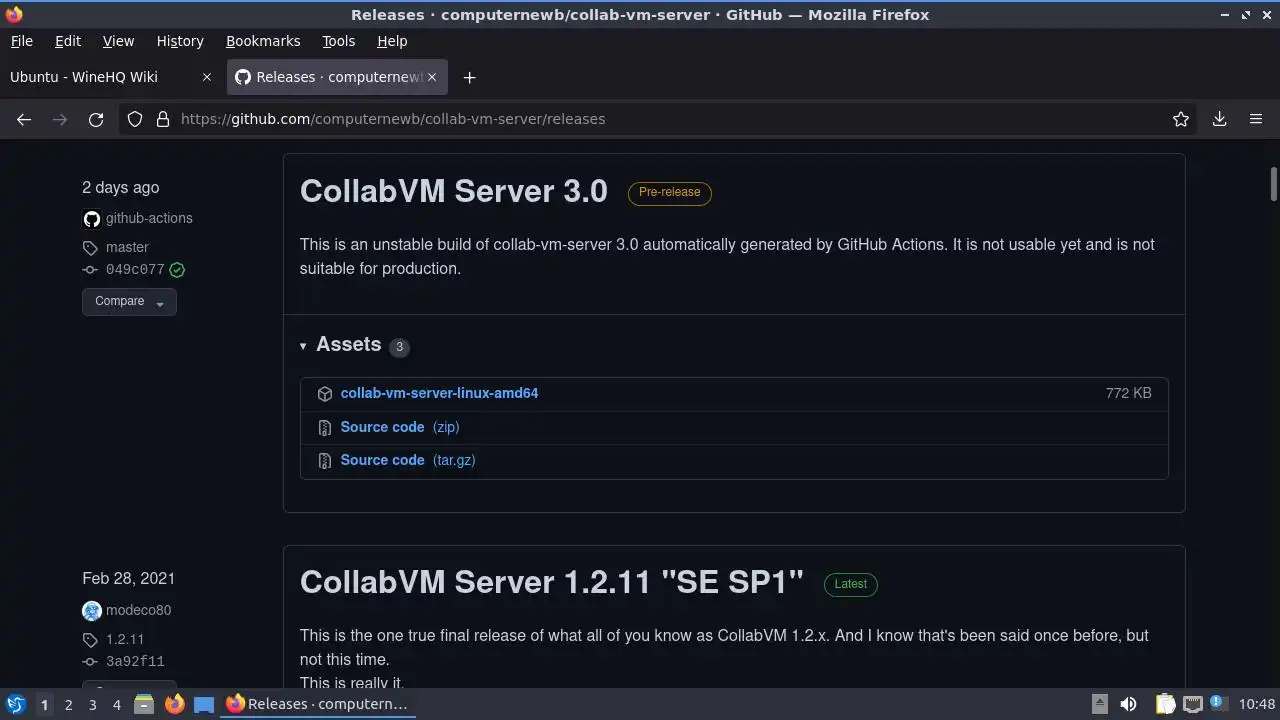This screenshot has width=1280, height=720.
Task: Open the View menu
Action: [x=118, y=41]
